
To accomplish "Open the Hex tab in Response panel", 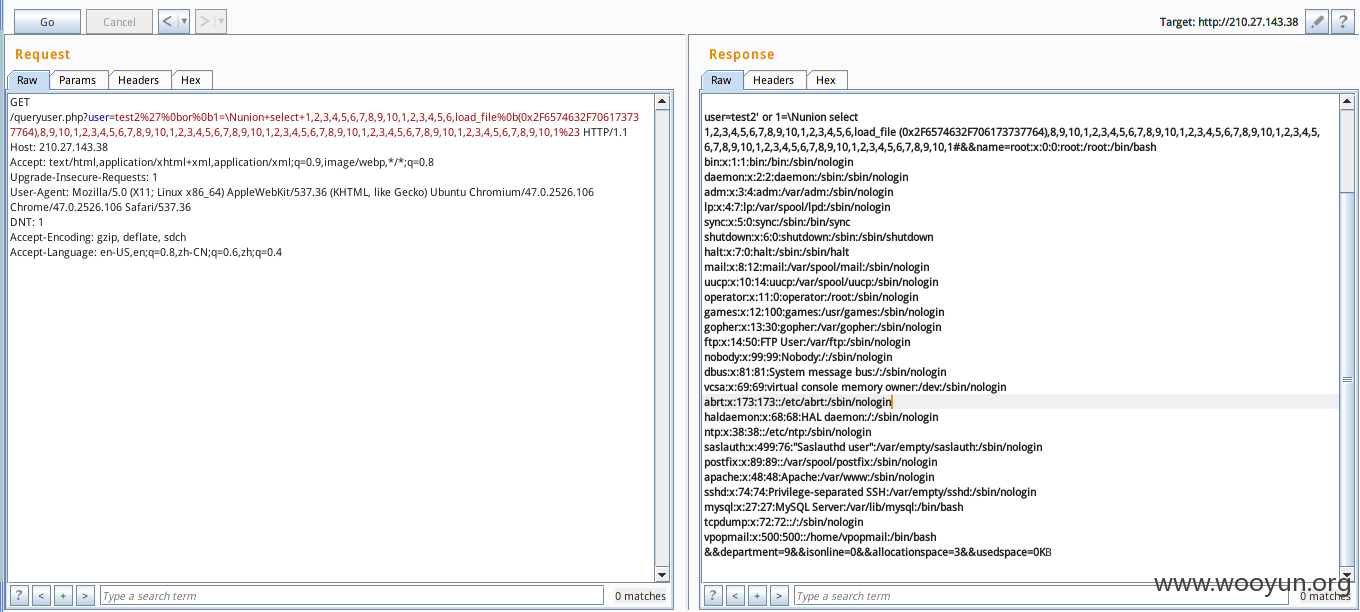I will tap(826, 80).
